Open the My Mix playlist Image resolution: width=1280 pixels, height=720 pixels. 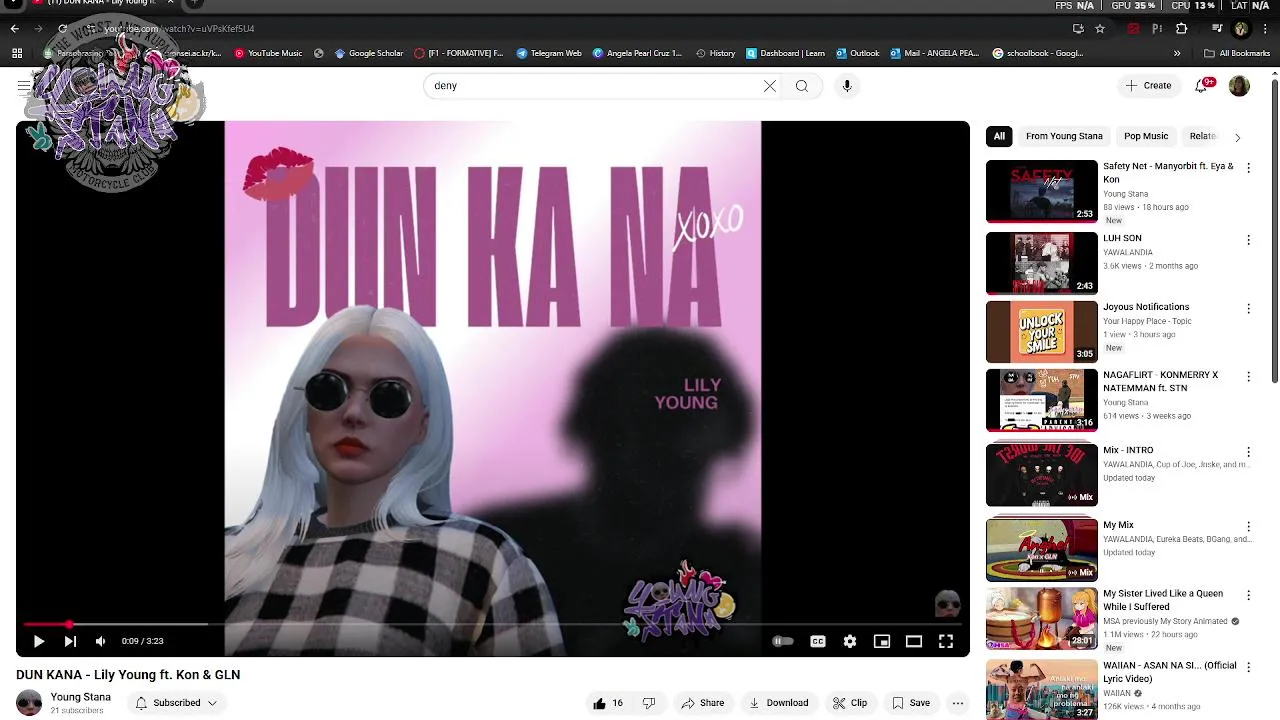[x=1042, y=550]
